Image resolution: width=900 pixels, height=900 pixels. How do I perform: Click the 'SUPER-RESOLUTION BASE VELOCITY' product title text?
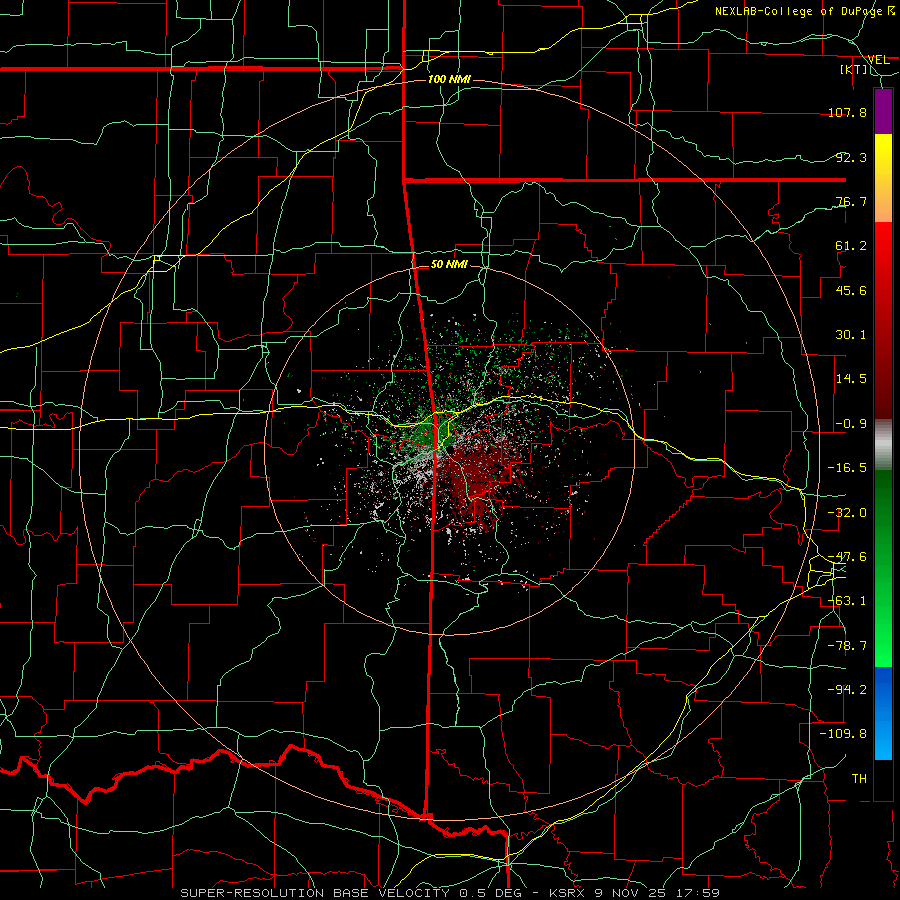[x=315, y=893]
